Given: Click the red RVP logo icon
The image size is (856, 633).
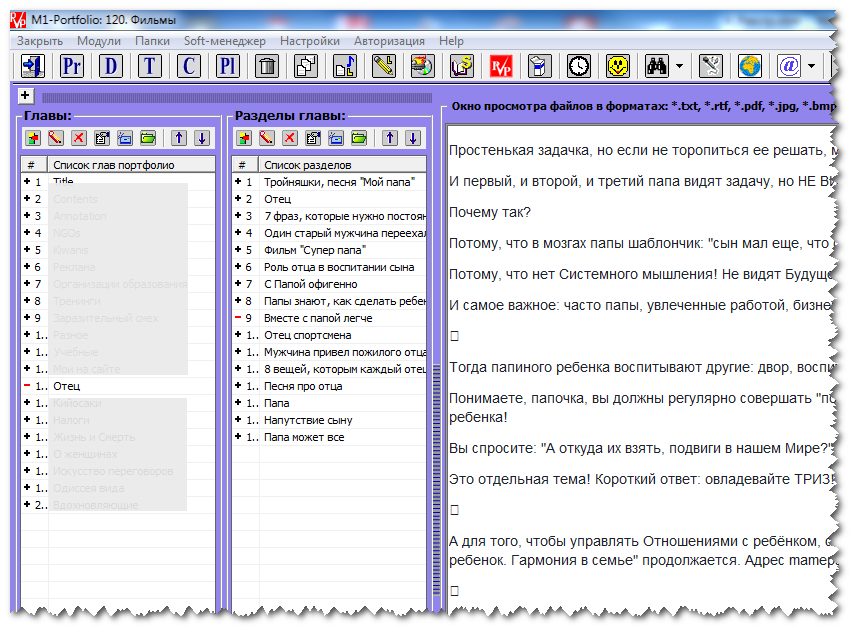Looking at the screenshot, I should tap(501, 67).
